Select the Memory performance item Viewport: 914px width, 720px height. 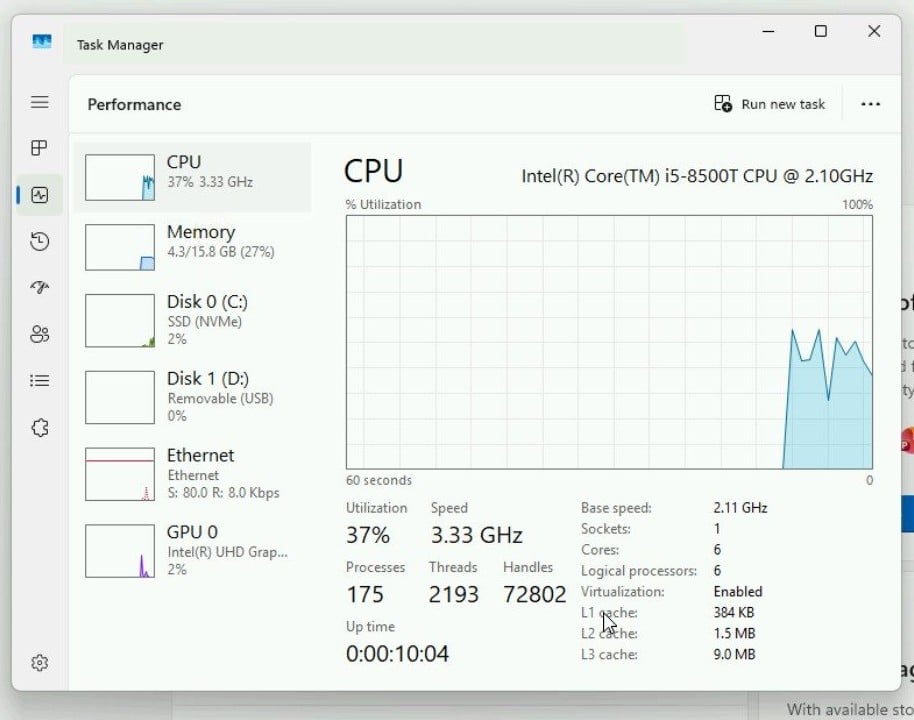pyautogui.click(x=192, y=247)
